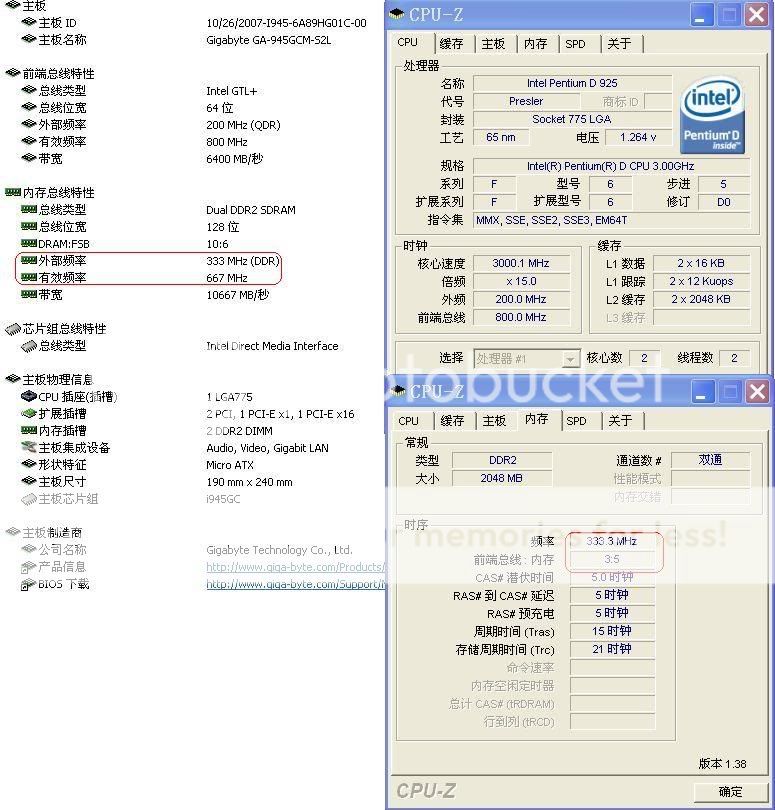
Task: Open the SPD tab in upper CPU-Z window
Action: [x=575, y=44]
